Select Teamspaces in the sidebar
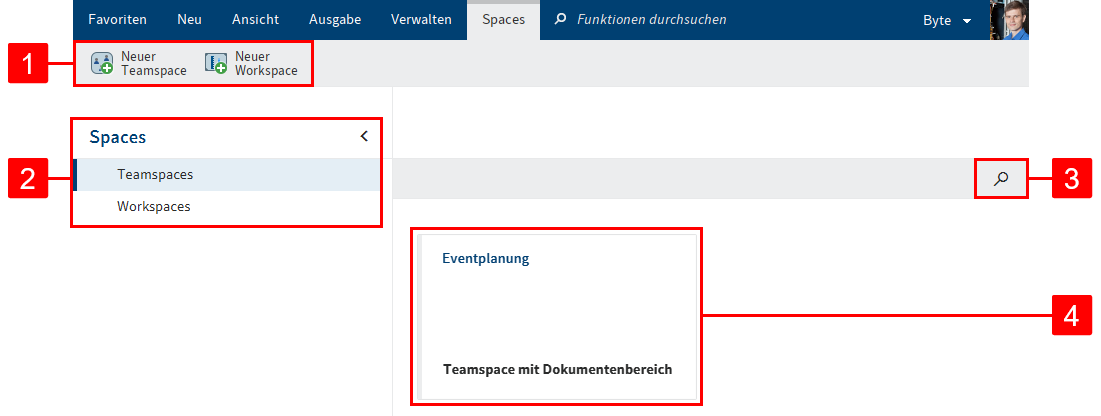Screen dimensions: 1101x416 228,174
